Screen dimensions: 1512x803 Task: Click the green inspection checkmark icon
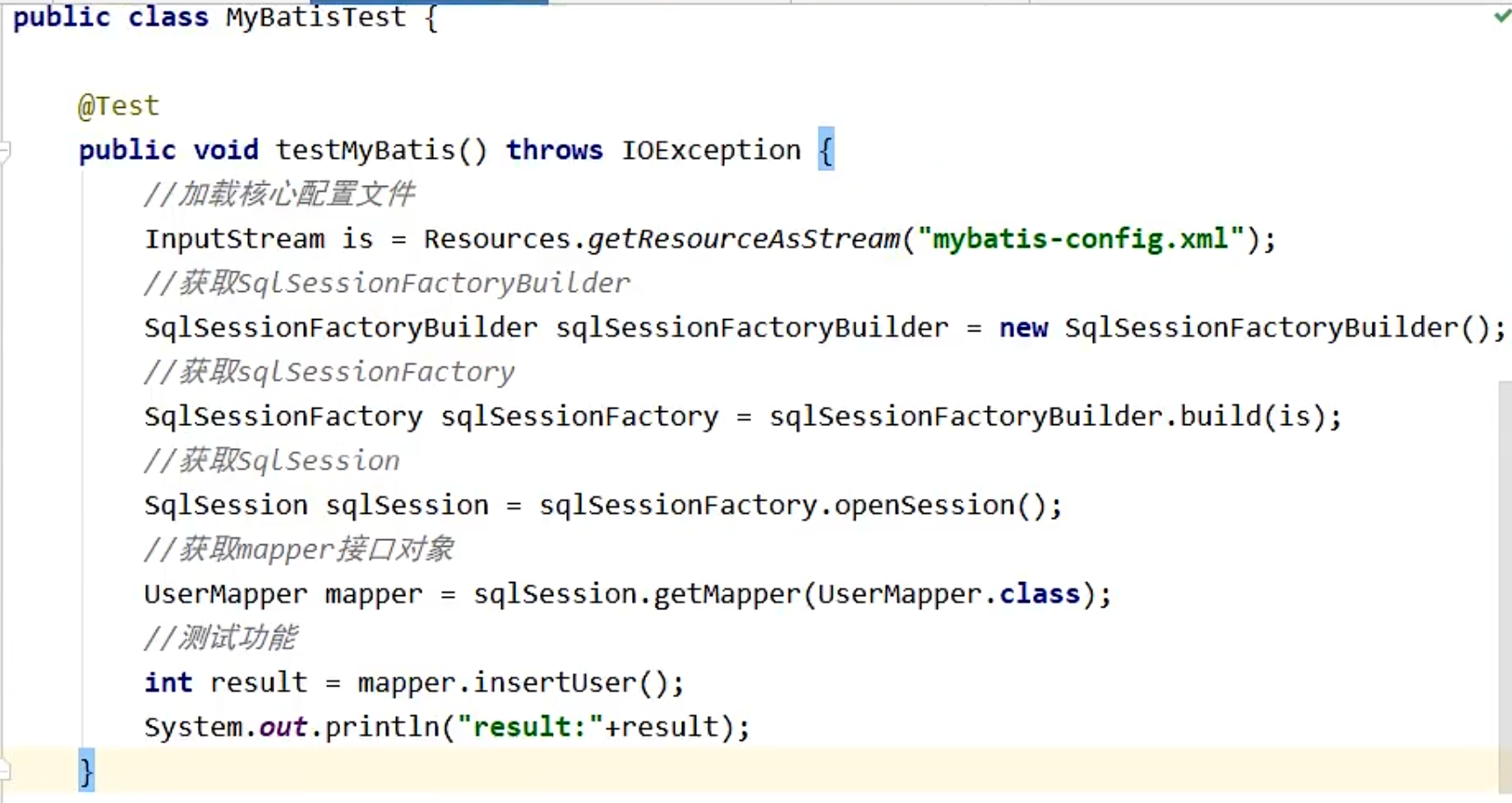click(x=1502, y=16)
